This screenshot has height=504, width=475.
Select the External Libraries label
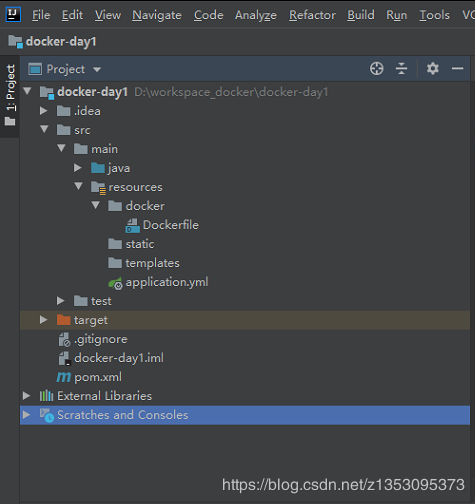click(104, 396)
